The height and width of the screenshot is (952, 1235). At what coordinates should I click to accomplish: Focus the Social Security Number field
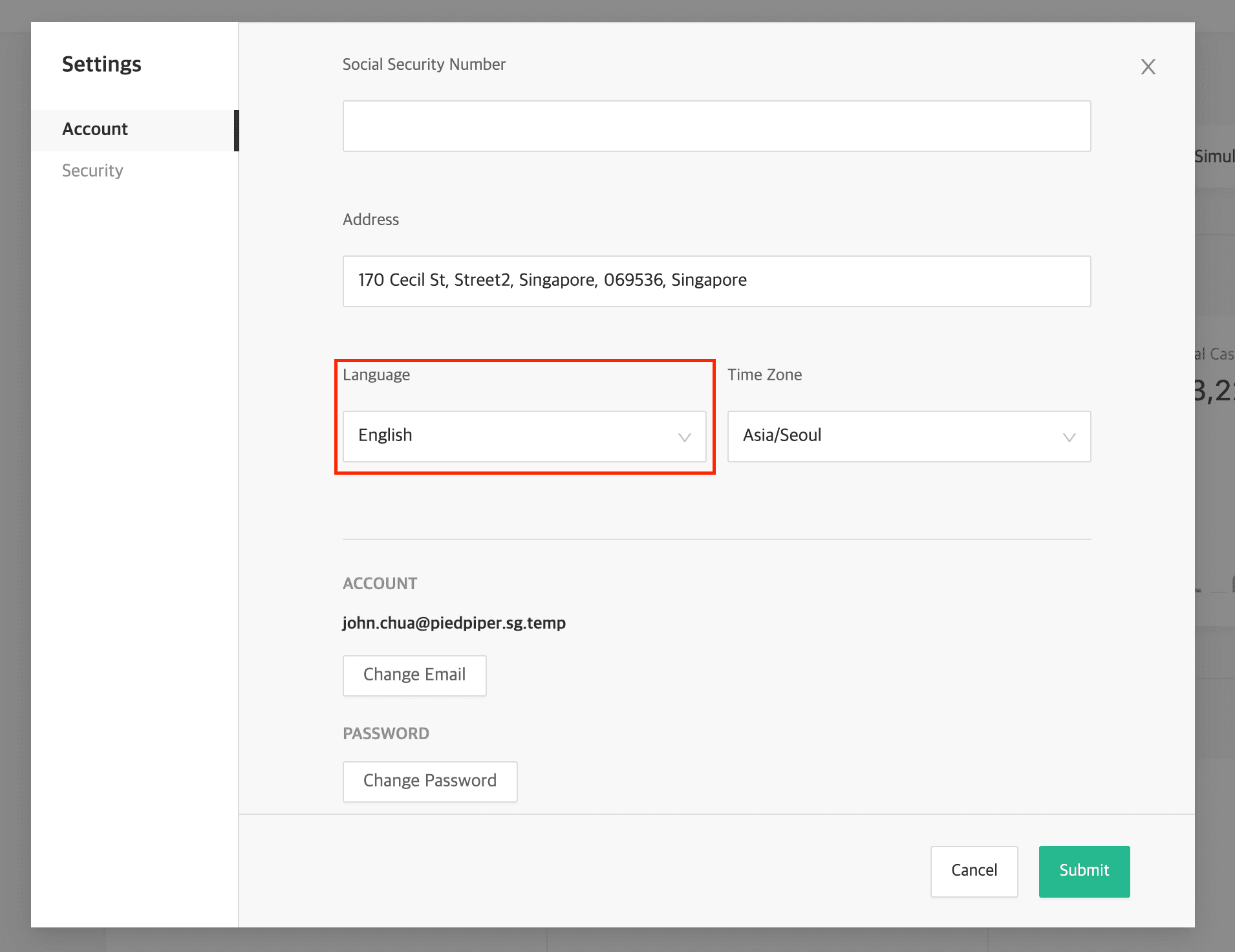(x=716, y=126)
